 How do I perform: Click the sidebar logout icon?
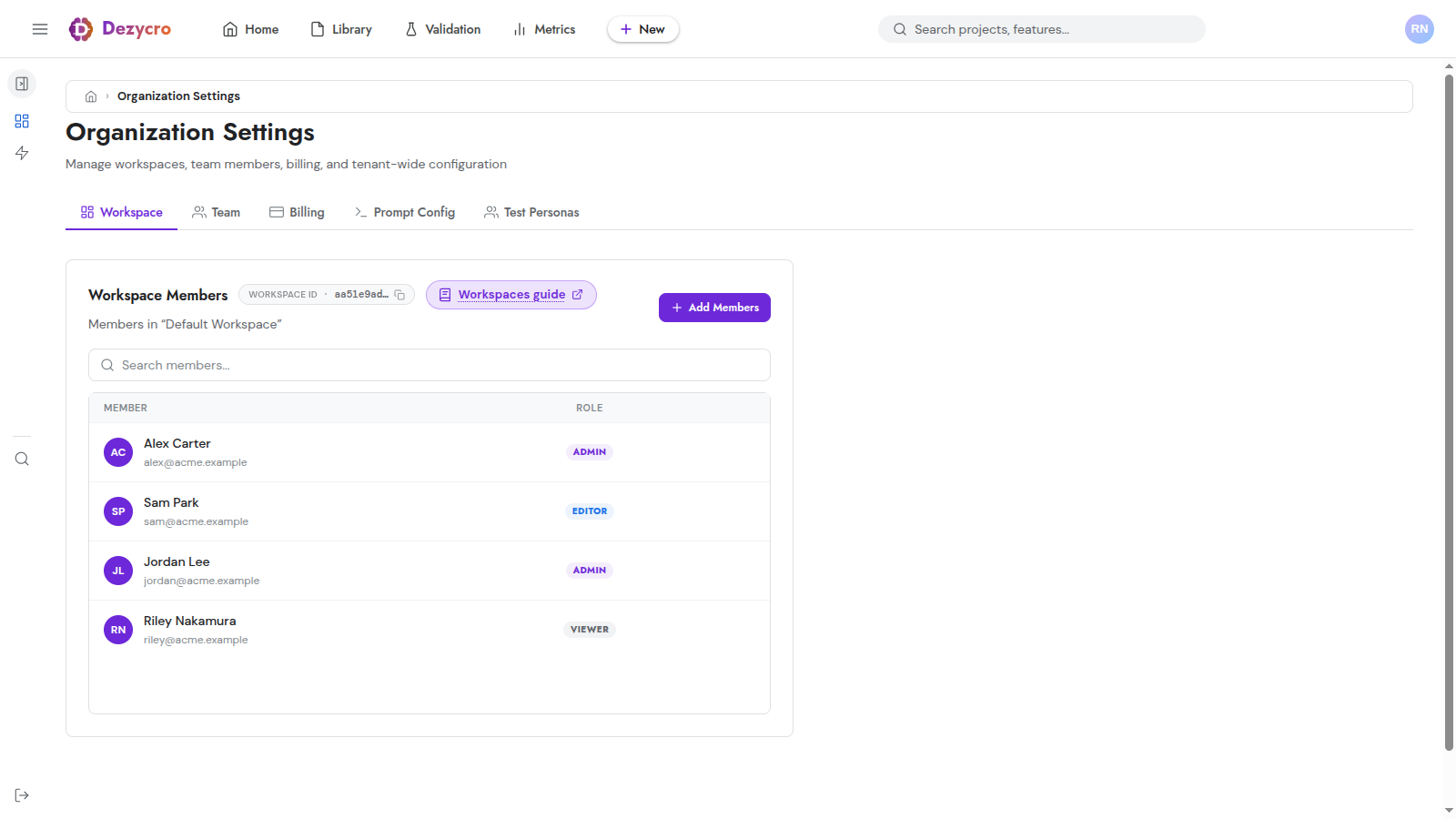pos(22,795)
